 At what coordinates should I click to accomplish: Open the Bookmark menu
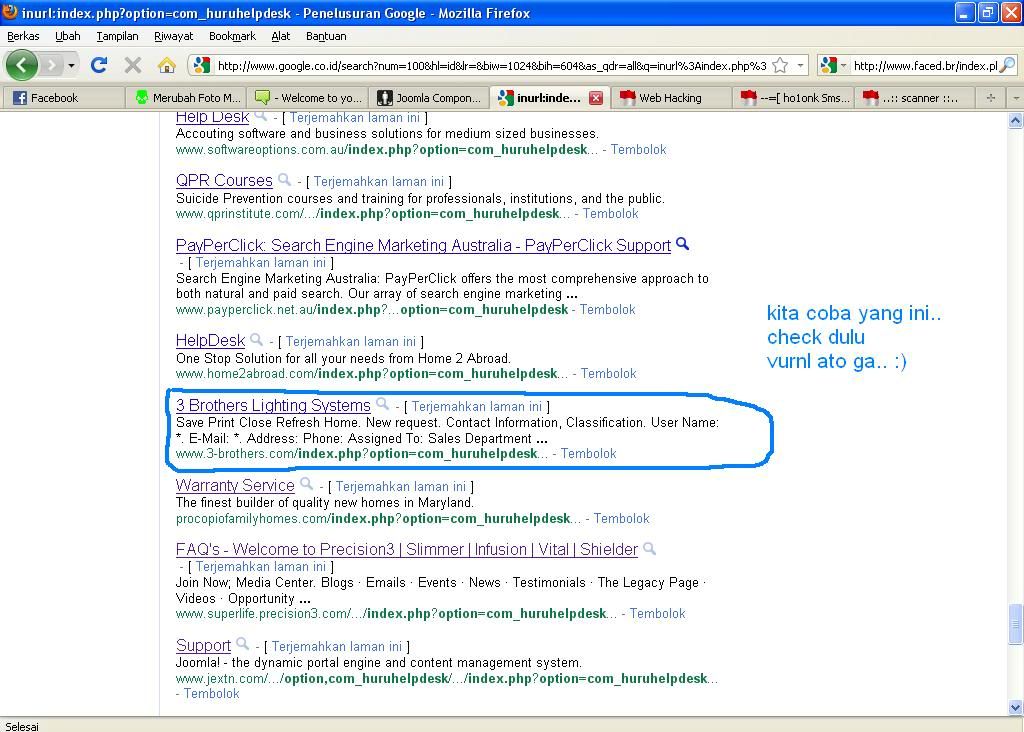tap(232, 36)
